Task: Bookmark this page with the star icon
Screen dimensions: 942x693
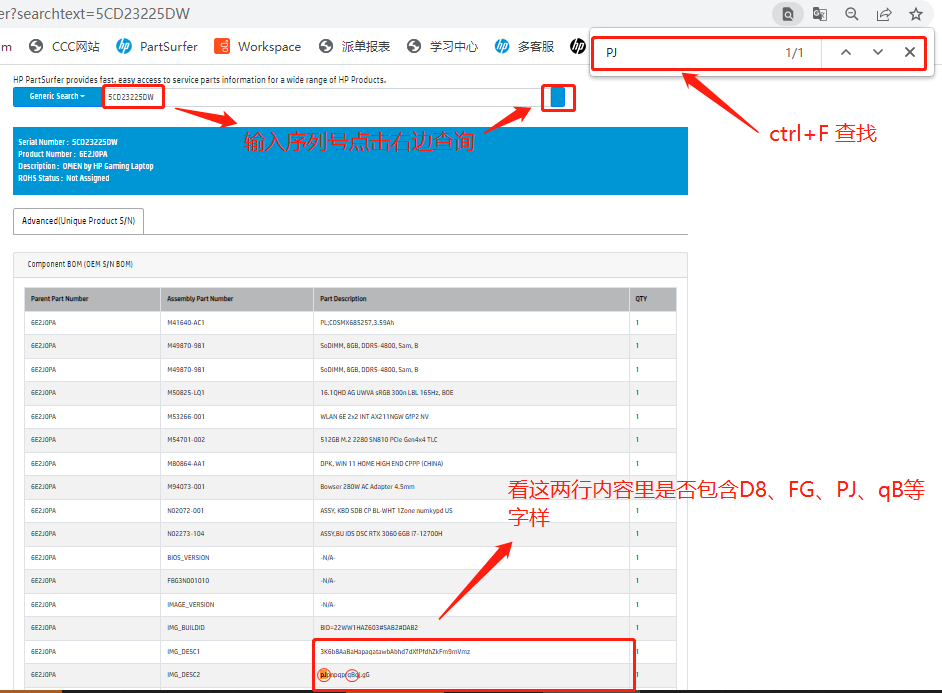Action: coord(916,14)
